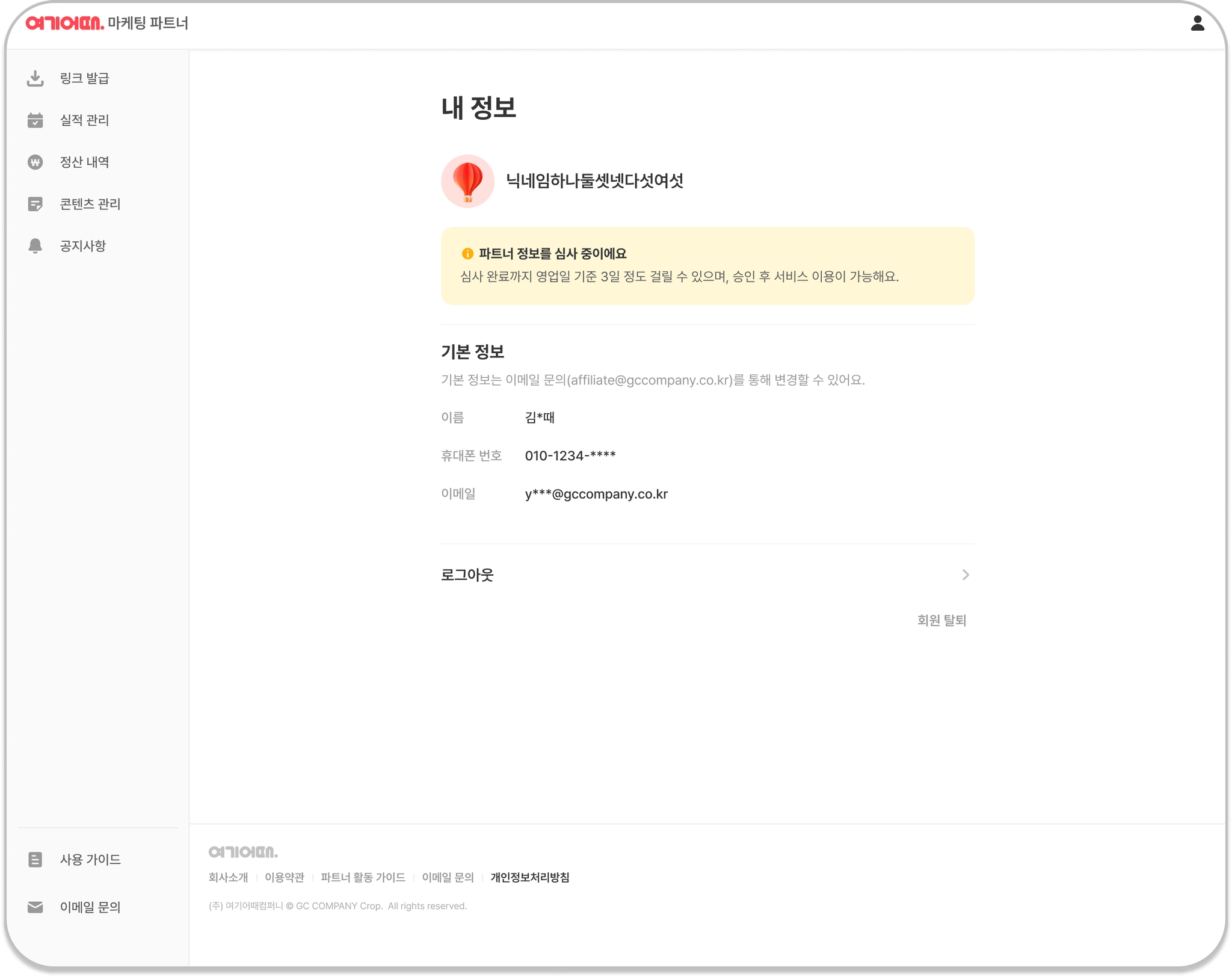1232x977 pixels.
Task: Go to the 정산 내역 menu item
Action: 84,162
